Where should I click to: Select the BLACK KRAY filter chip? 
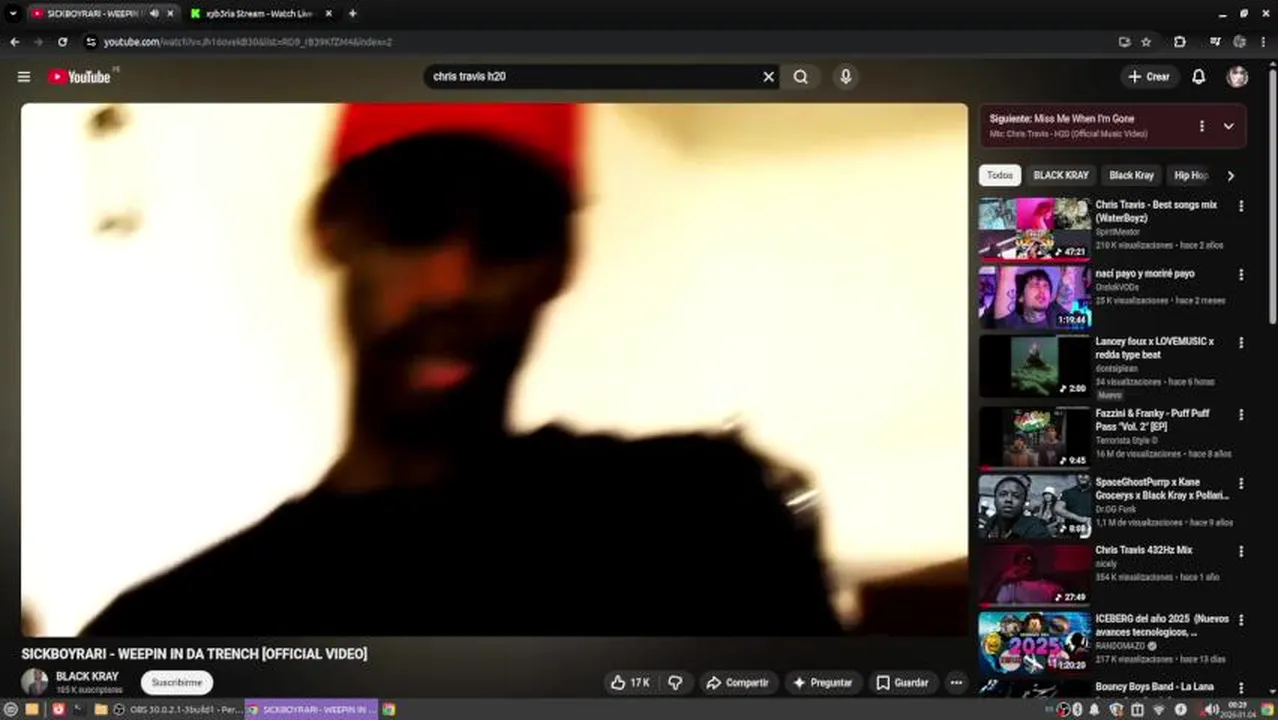coord(1061,175)
